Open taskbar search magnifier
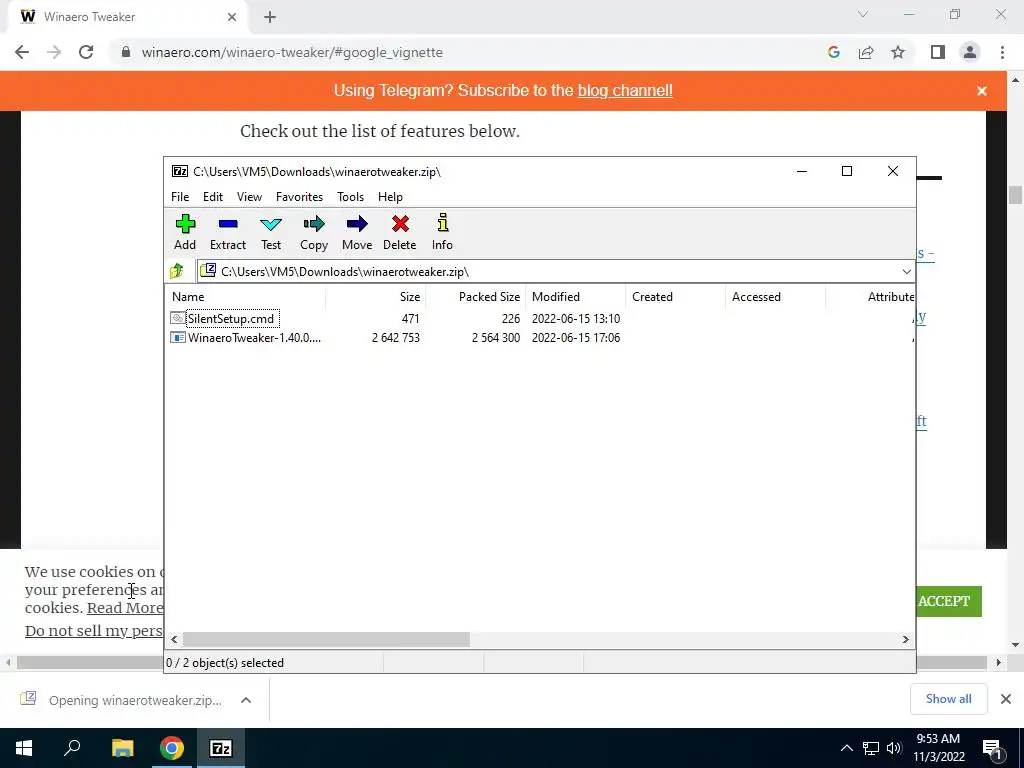Viewport: 1024px width, 768px height. click(72, 748)
